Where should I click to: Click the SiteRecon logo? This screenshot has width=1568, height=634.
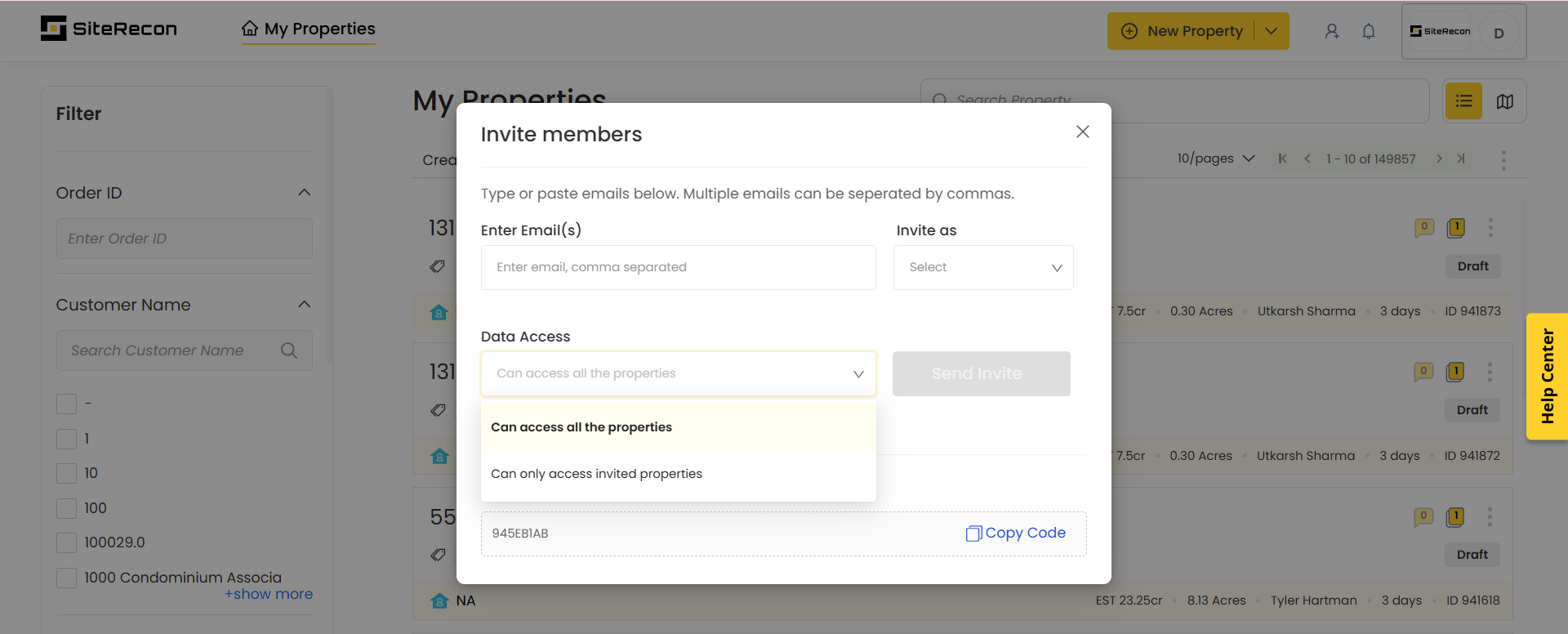(x=109, y=29)
